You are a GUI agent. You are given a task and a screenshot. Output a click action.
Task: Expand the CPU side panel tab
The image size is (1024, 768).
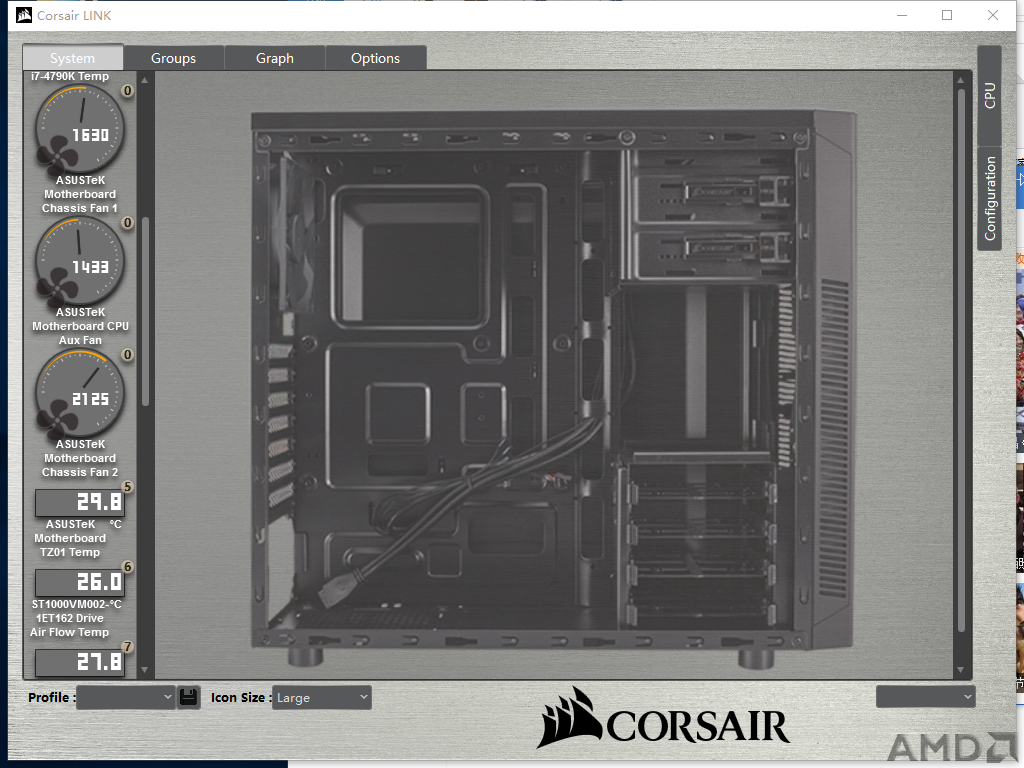click(x=989, y=95)
